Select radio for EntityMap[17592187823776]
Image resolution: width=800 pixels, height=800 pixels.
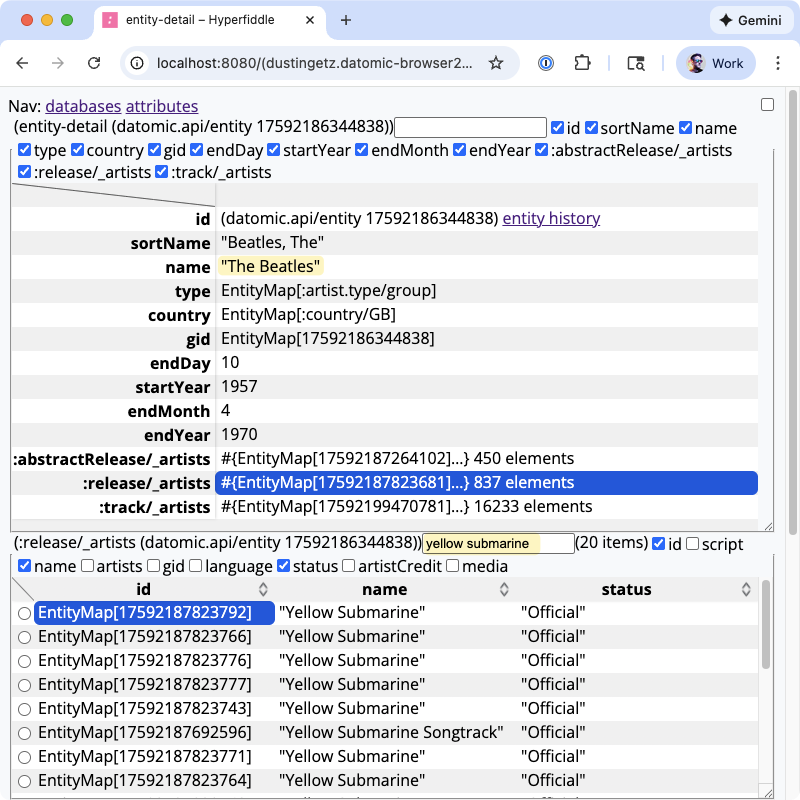(x=24, y=661)
